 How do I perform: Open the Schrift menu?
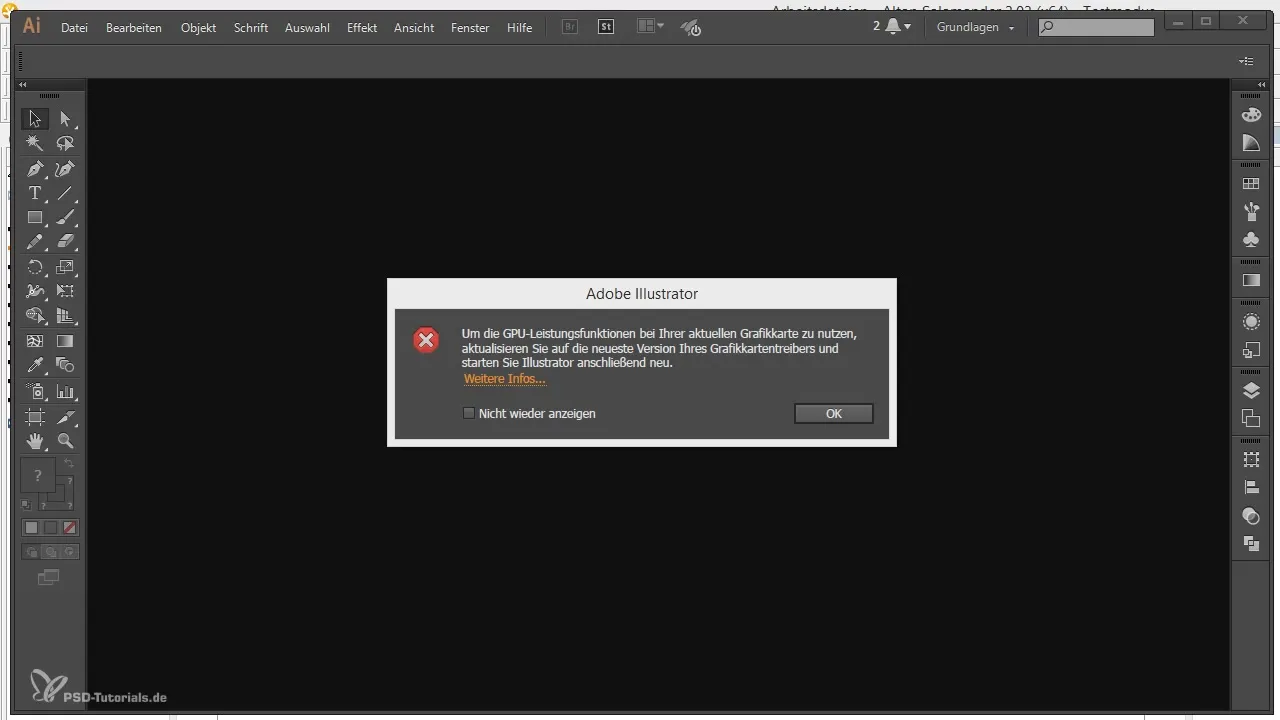click(251, 28)
